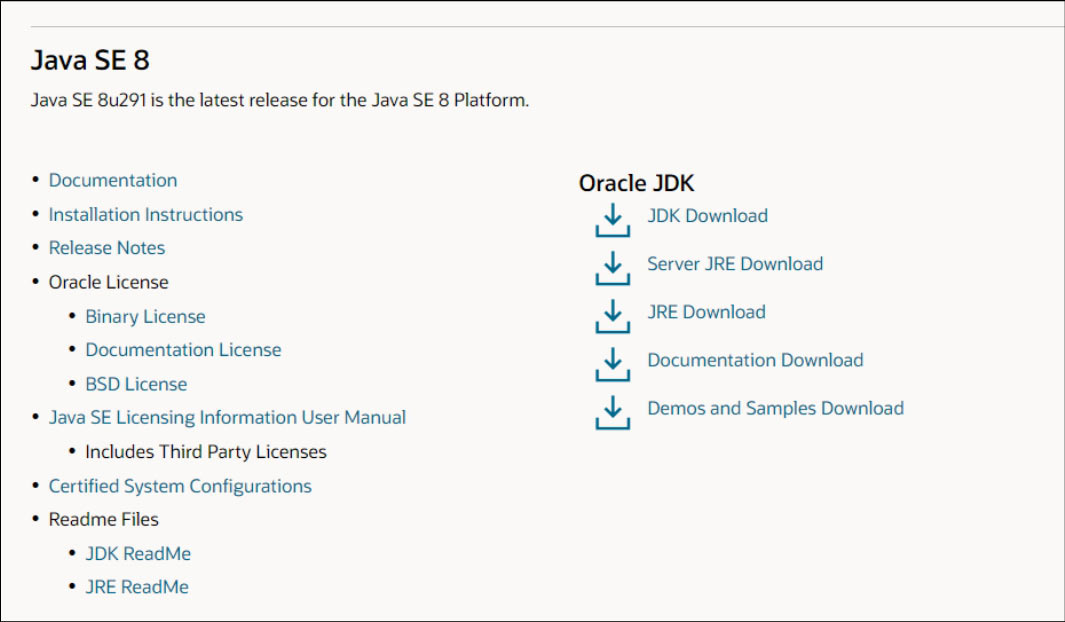View the Installation Instructions link
The height and width of the screenshot is (622, 1065).
click(145, 215)
